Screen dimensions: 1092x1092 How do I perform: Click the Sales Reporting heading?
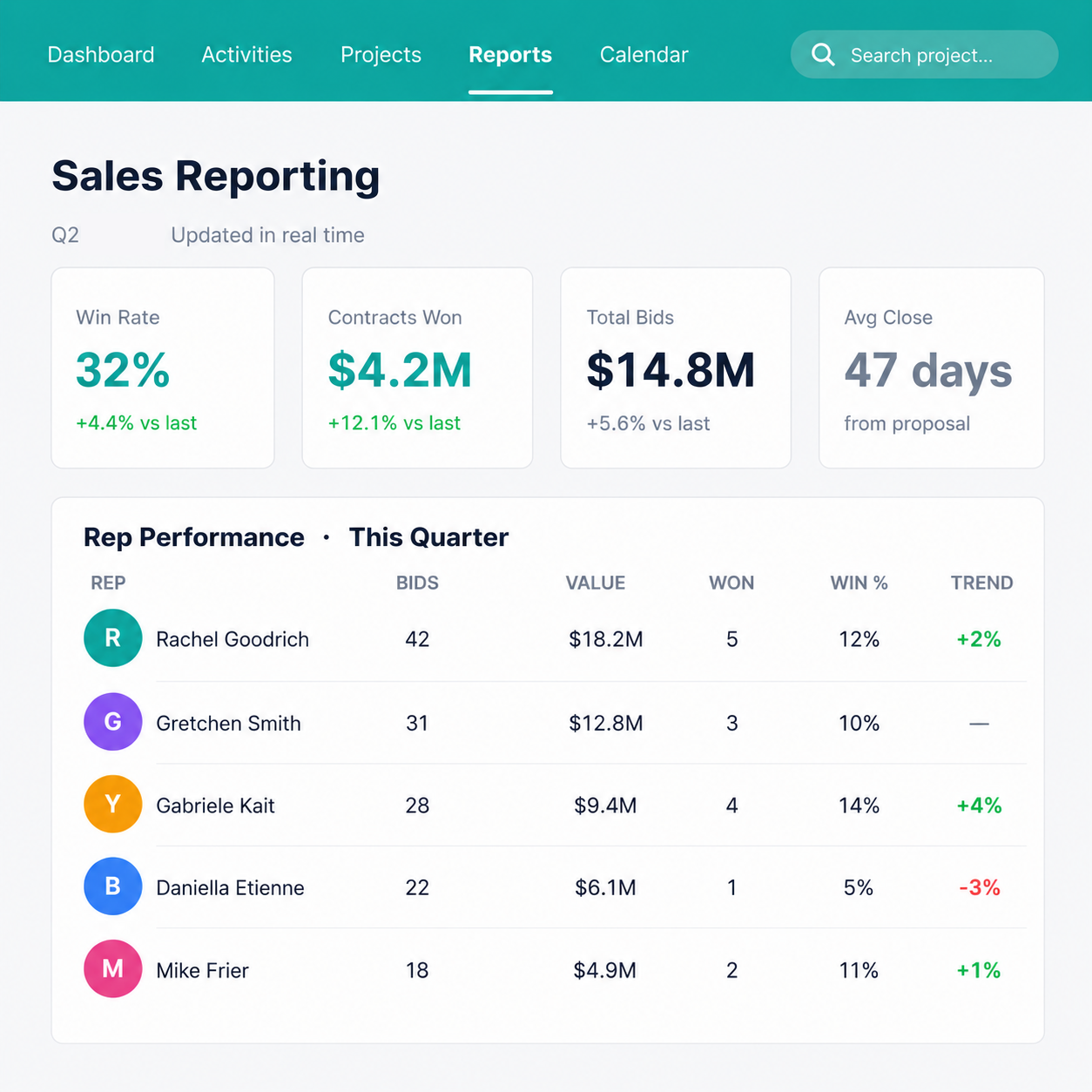pyautogui.click(x=216, y=176)
